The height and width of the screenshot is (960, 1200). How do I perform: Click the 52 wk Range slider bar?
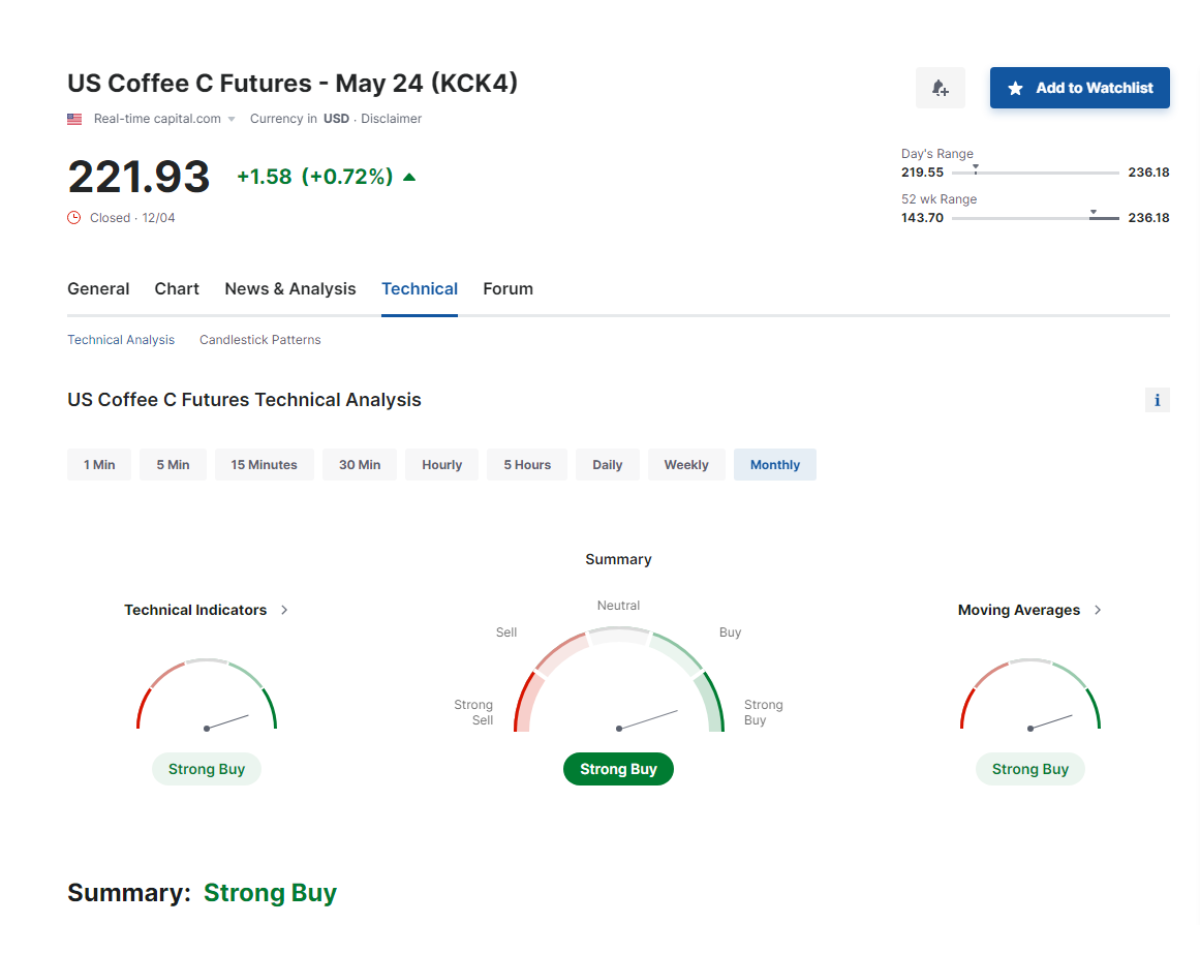(x=1036, y=218)
